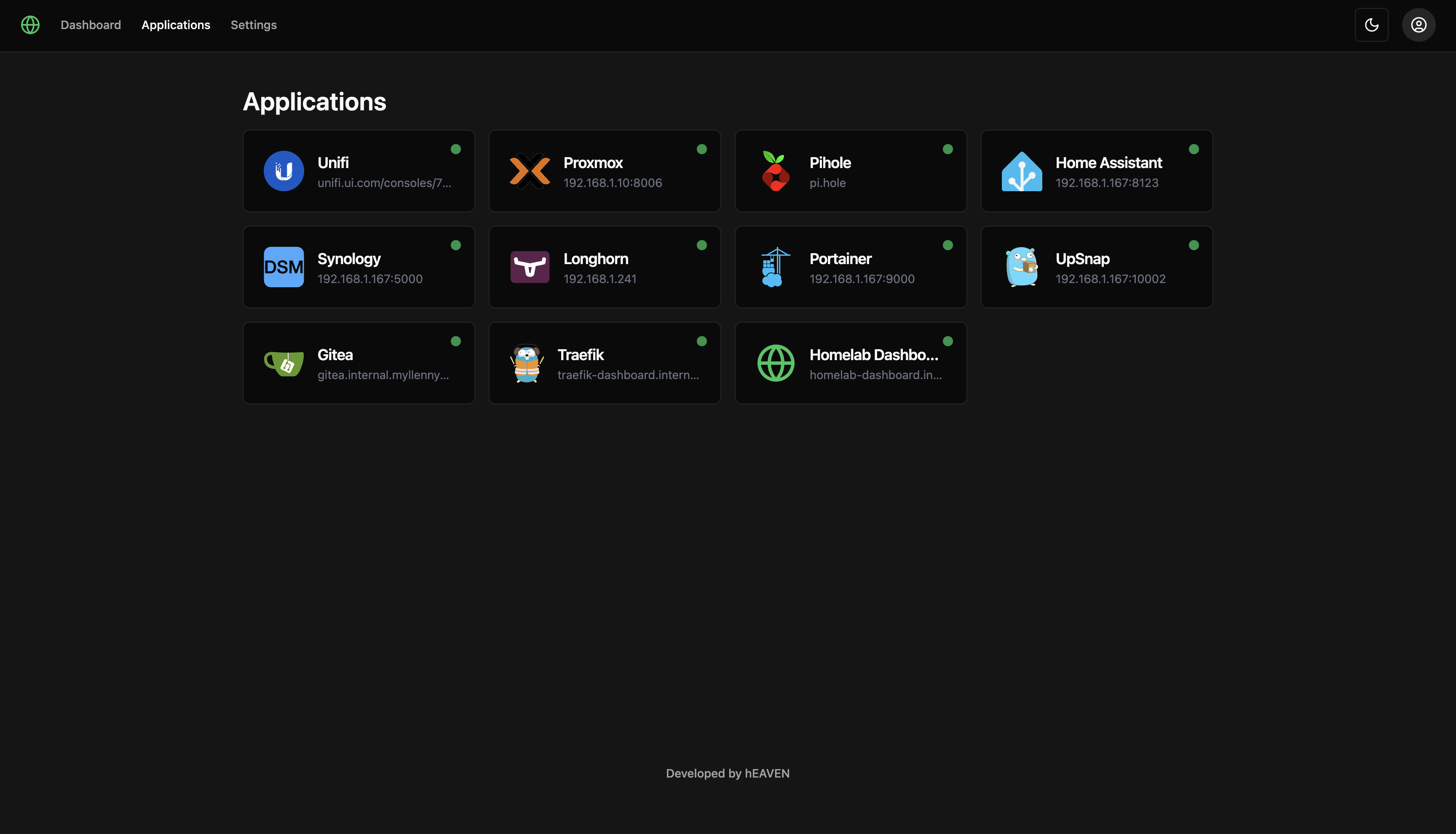This screenshot has width=1456, height=834.
Task: Click the green globe logo in the navbar
Action: pyautogui.click(x=30, y=24)
